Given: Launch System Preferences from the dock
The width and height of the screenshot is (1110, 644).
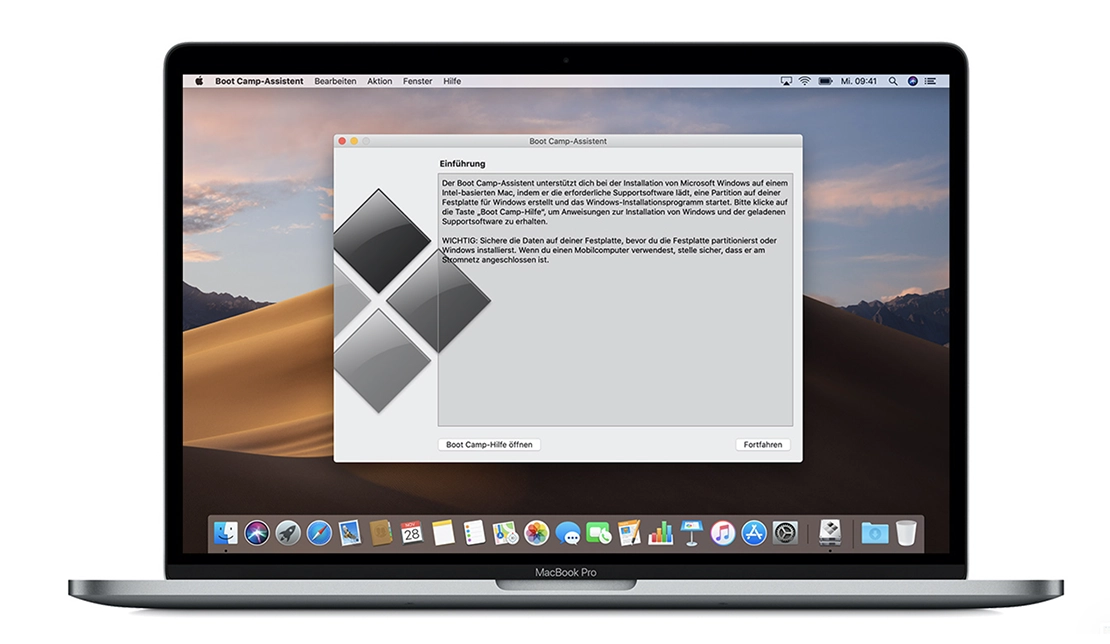Looking at the screenshot, I should pos(785,533).
